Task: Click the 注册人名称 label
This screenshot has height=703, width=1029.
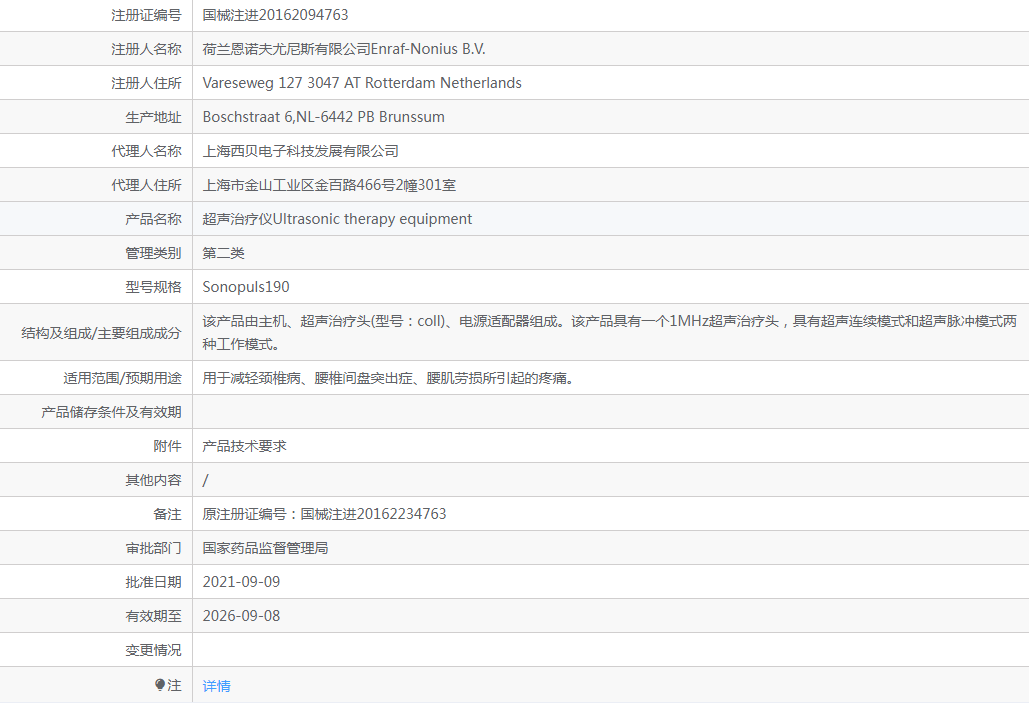Action: point(146,49)
